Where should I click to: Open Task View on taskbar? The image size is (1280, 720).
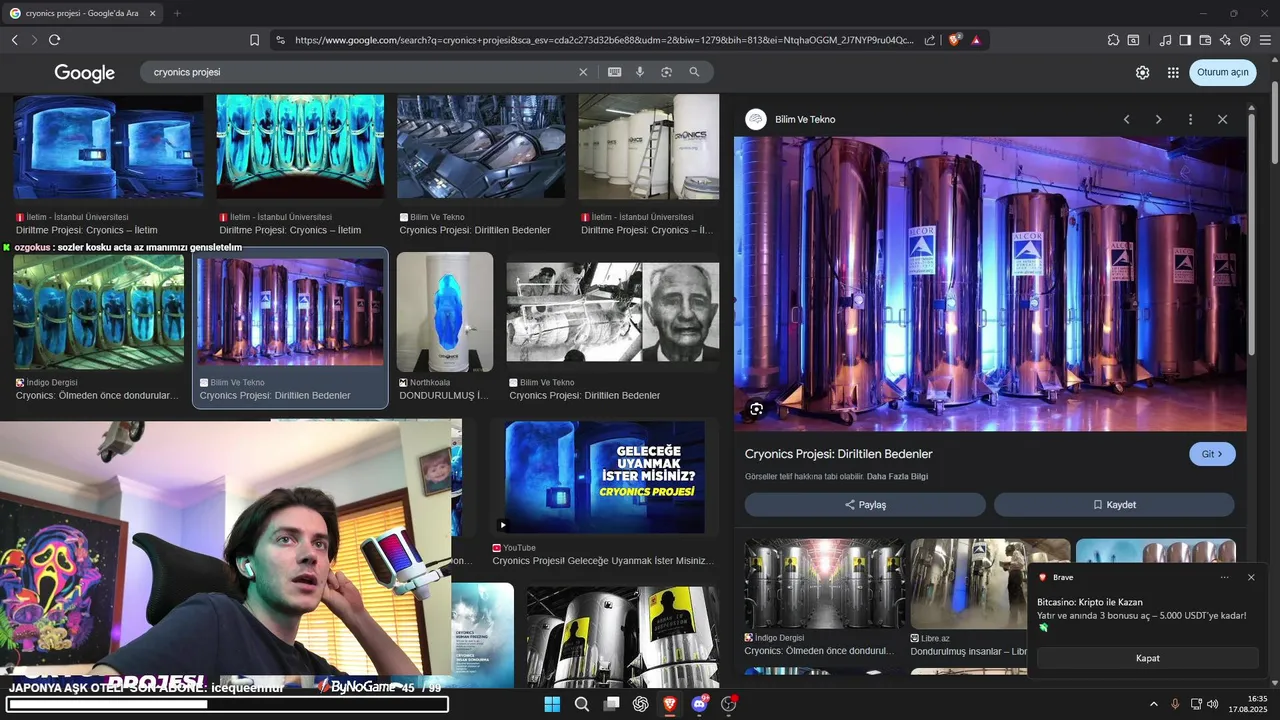coord(611,704)
